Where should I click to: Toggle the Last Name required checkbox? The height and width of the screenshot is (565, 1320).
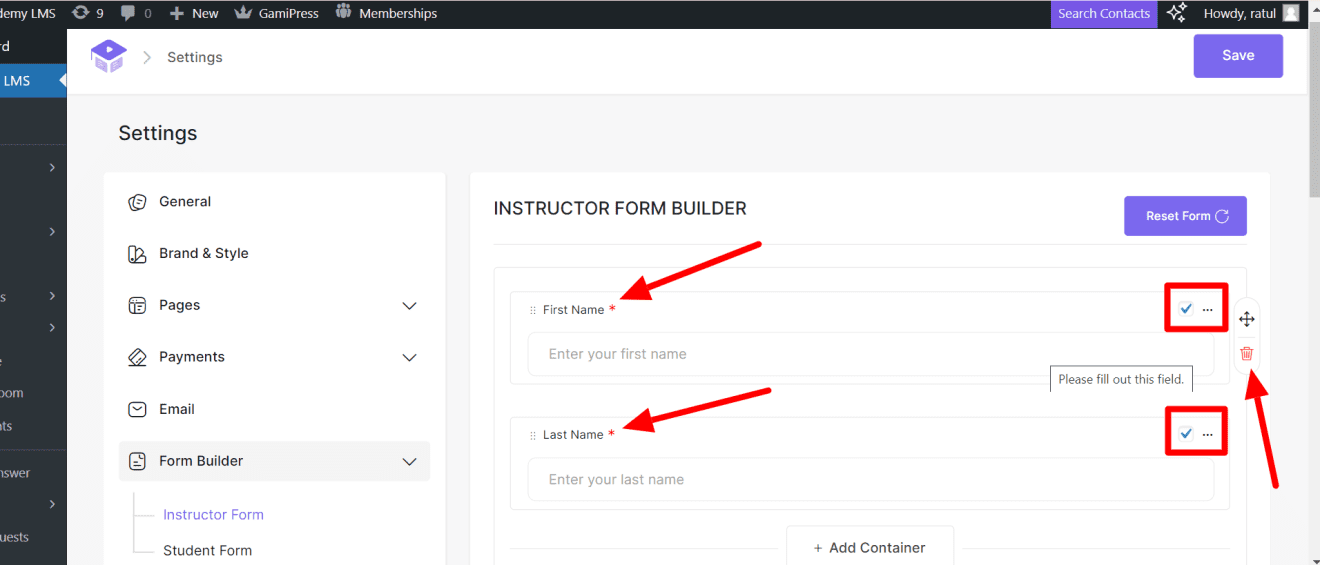pyautogui.click(x=1185, y=434)
